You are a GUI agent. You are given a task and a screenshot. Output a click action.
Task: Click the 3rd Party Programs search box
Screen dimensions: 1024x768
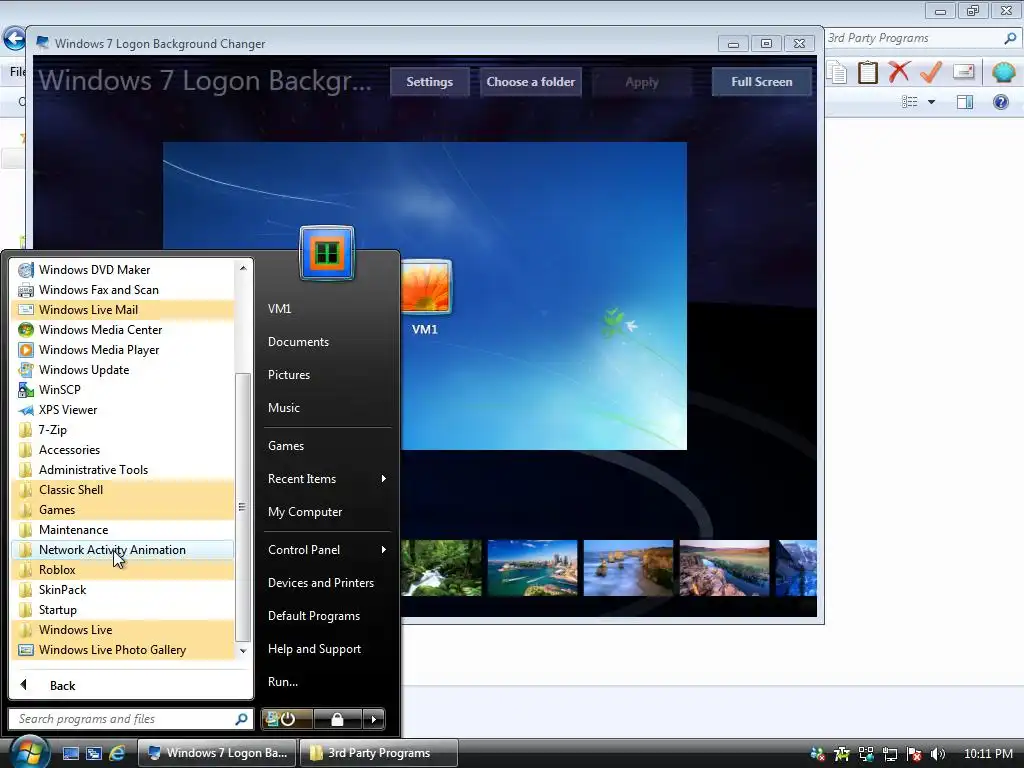[921, 38]
